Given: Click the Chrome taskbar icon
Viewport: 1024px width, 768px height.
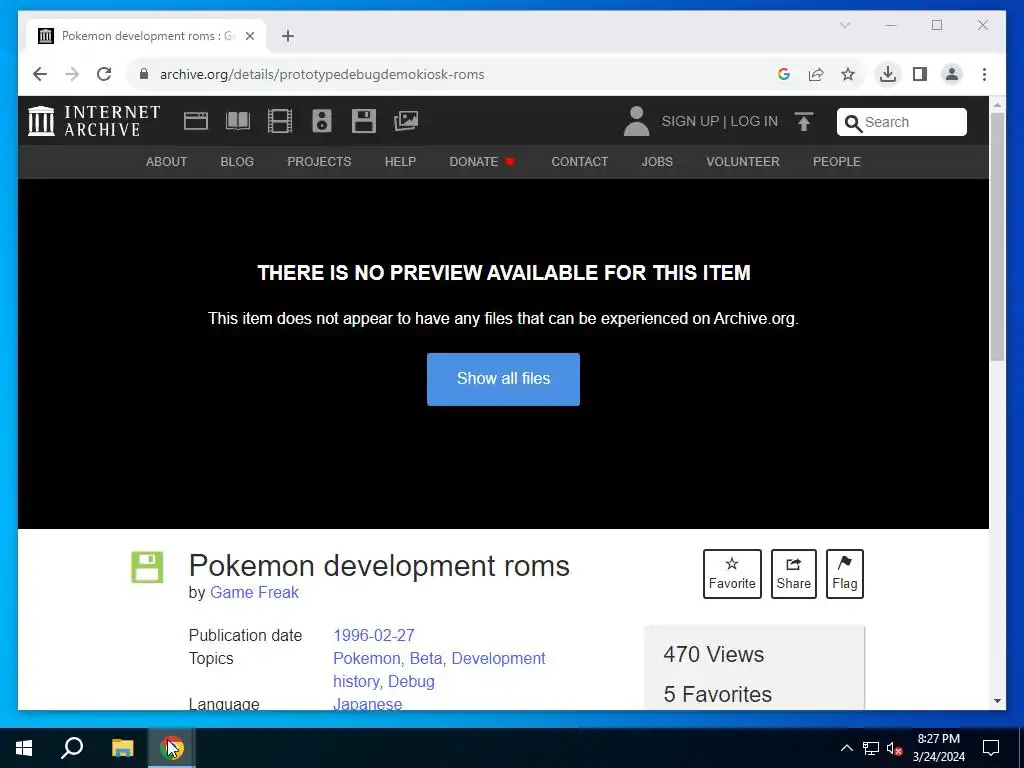Looking at the screenshot, I should (172, 748).
